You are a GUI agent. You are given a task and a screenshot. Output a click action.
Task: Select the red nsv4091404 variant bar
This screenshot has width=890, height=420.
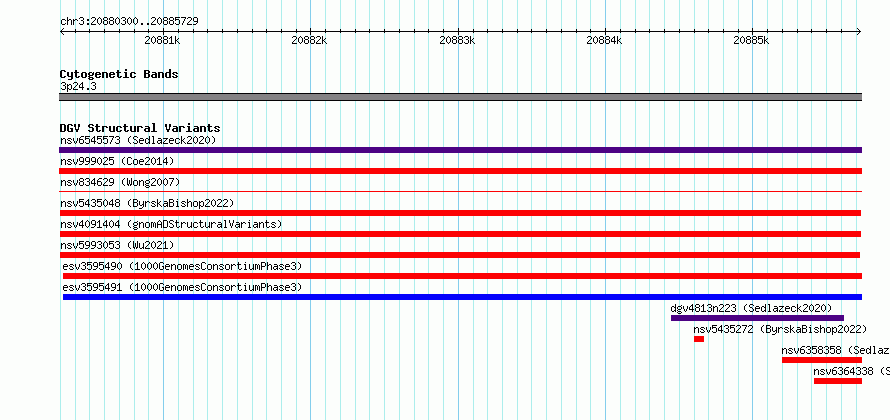point(460,234)
